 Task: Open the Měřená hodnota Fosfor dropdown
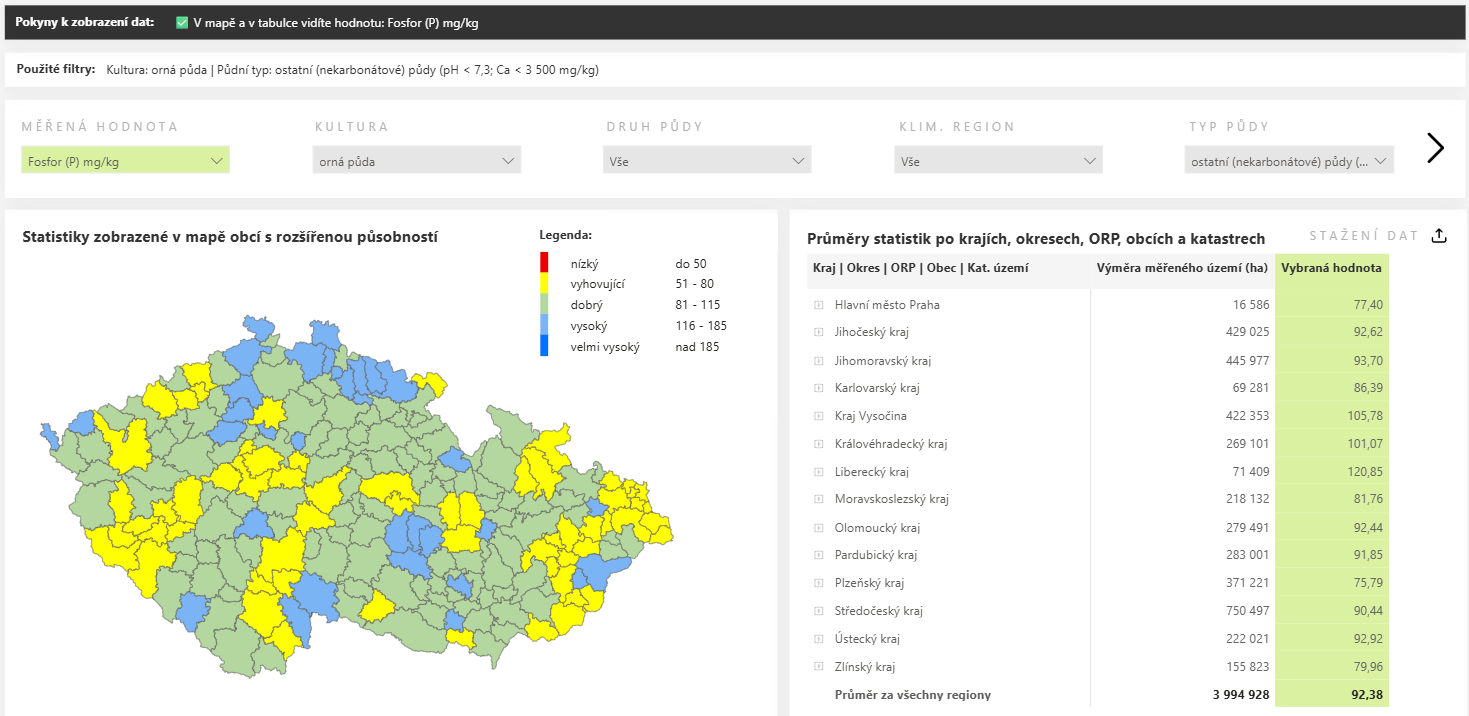[125, 160]
